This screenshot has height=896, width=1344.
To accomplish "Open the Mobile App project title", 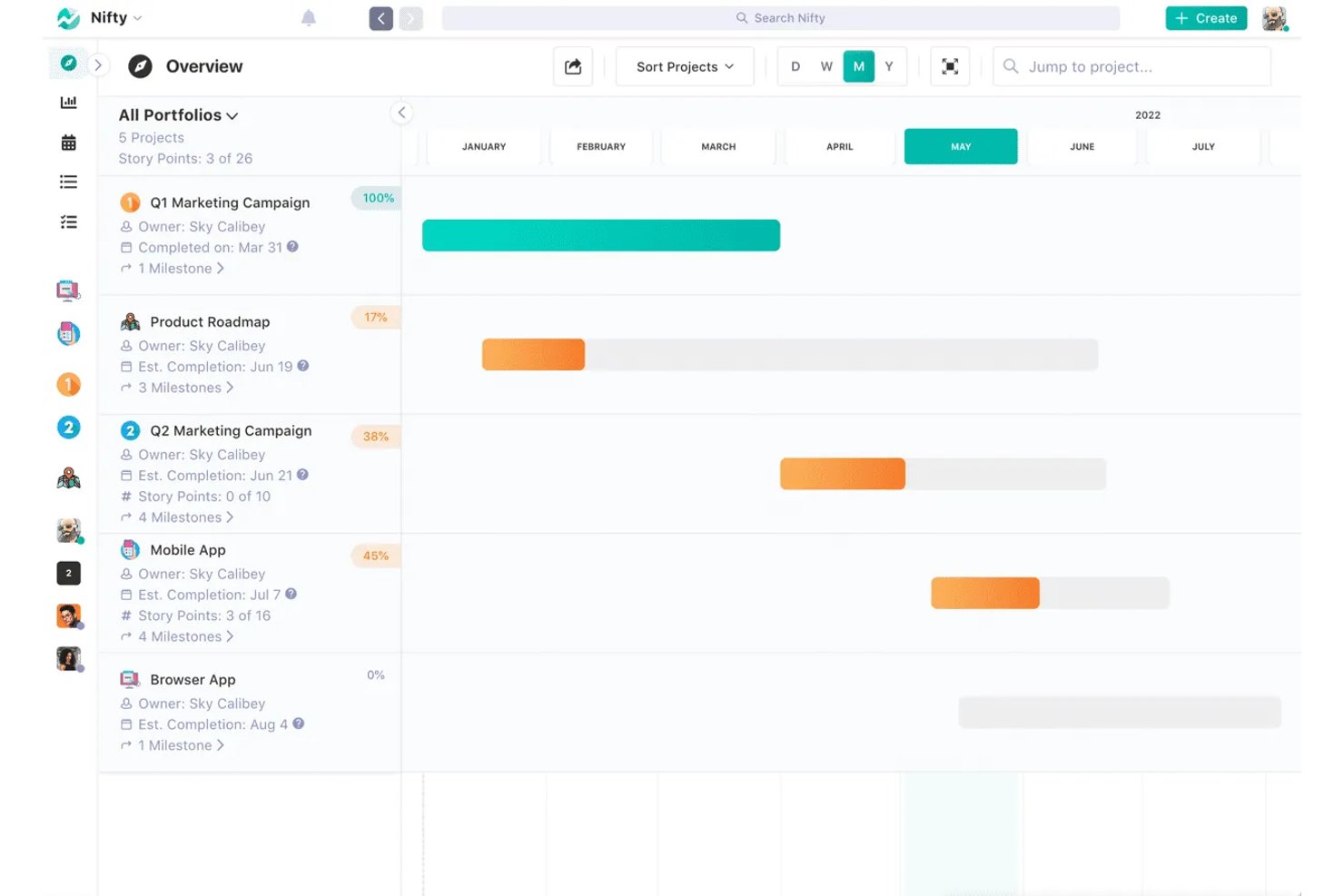I will click(x=188, y=550).
